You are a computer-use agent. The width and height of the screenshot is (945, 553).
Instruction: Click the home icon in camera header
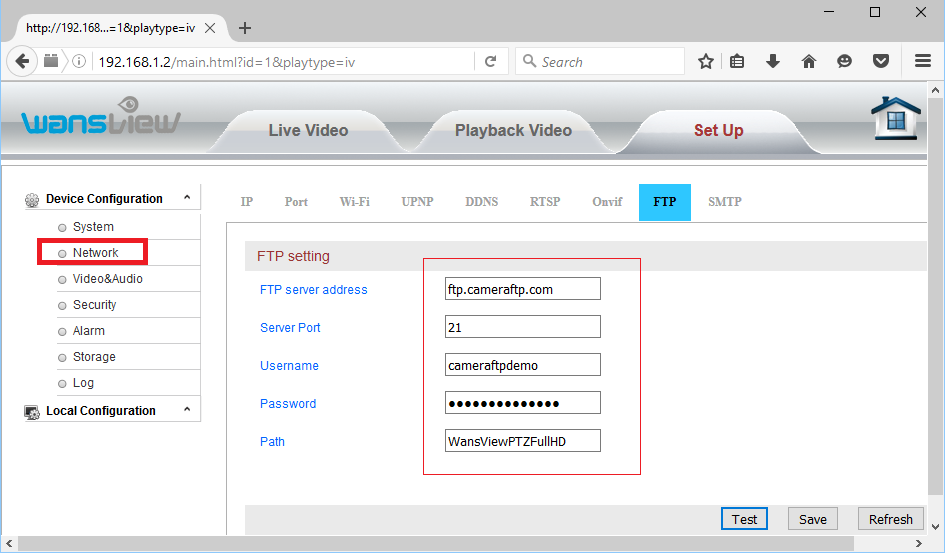tap(895, 121)
